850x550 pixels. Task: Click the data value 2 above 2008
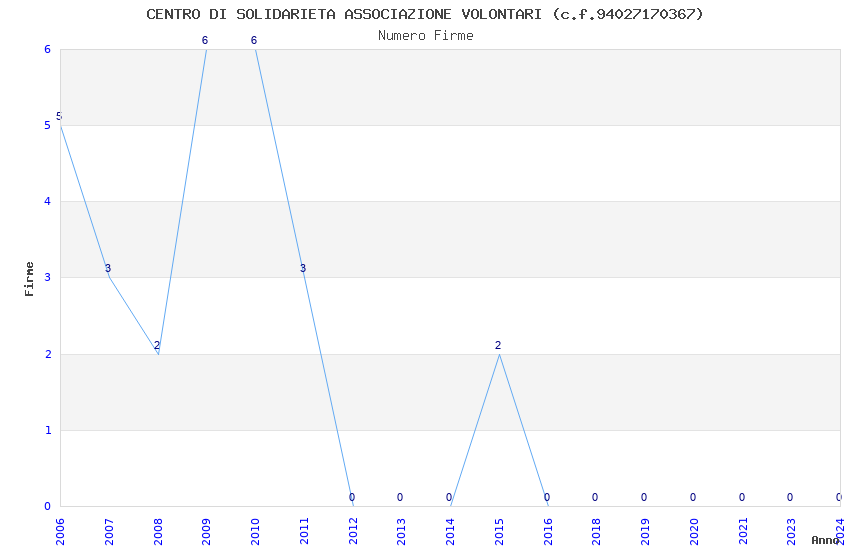(x=157, y=345)
